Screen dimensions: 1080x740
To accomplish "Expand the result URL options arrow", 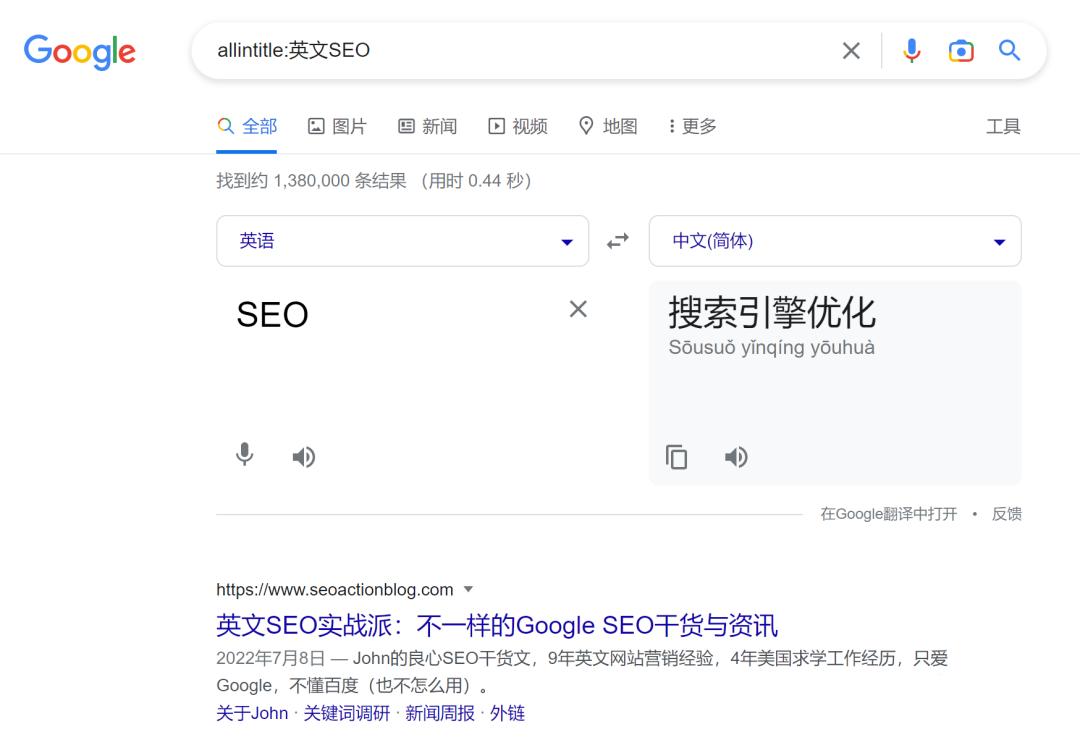I will [x=468, y=589].
